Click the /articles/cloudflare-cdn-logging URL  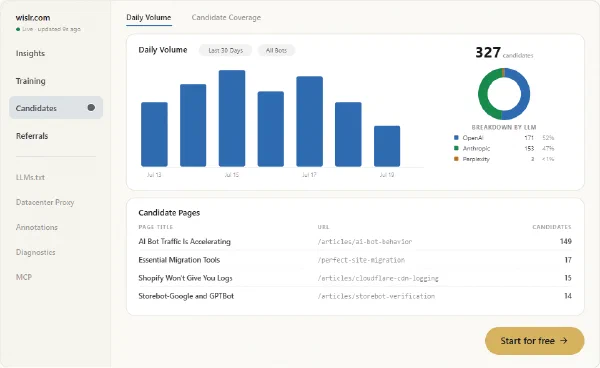click(x=378, y=278)
